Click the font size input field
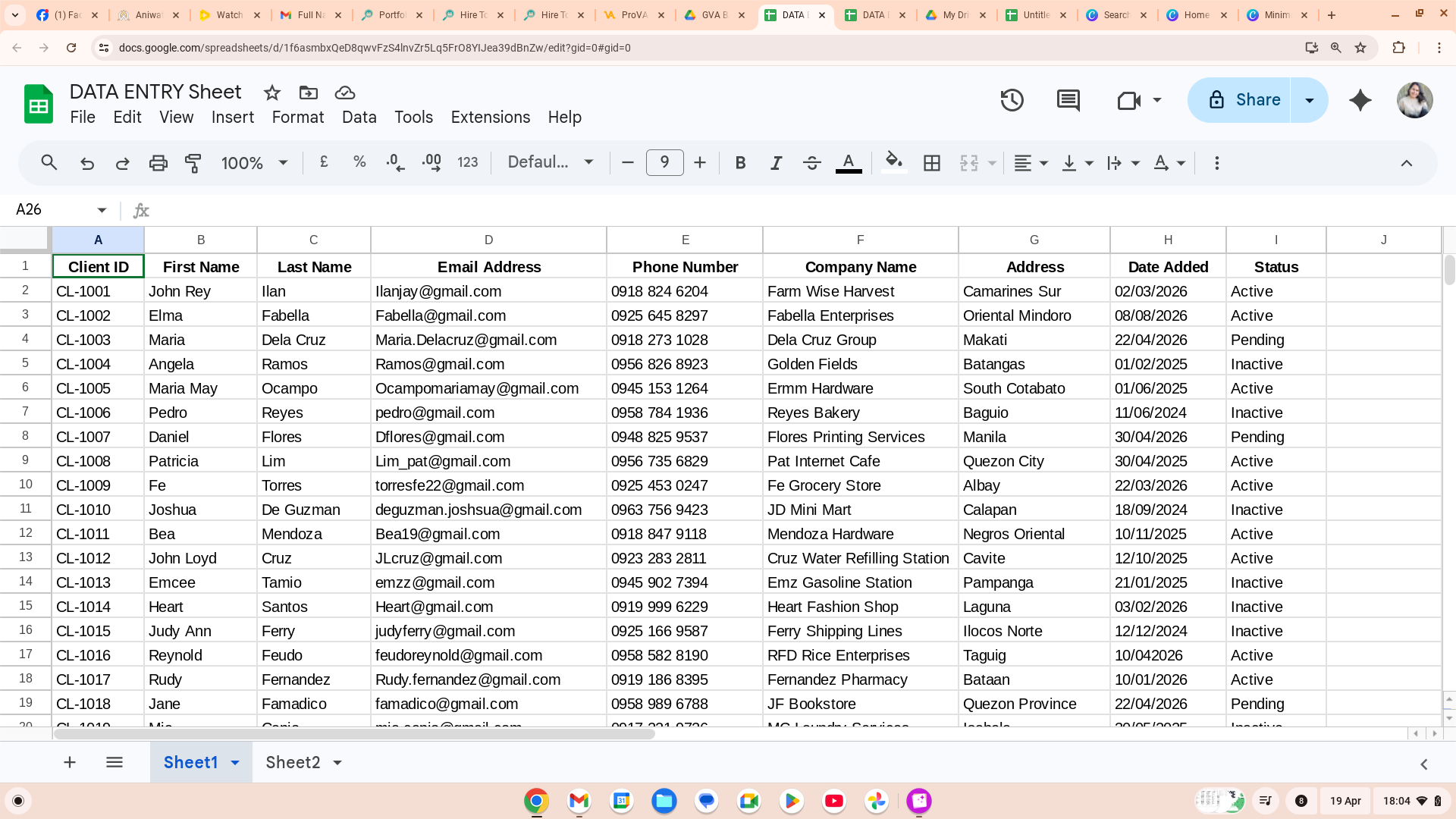 [x=664, y=162]
